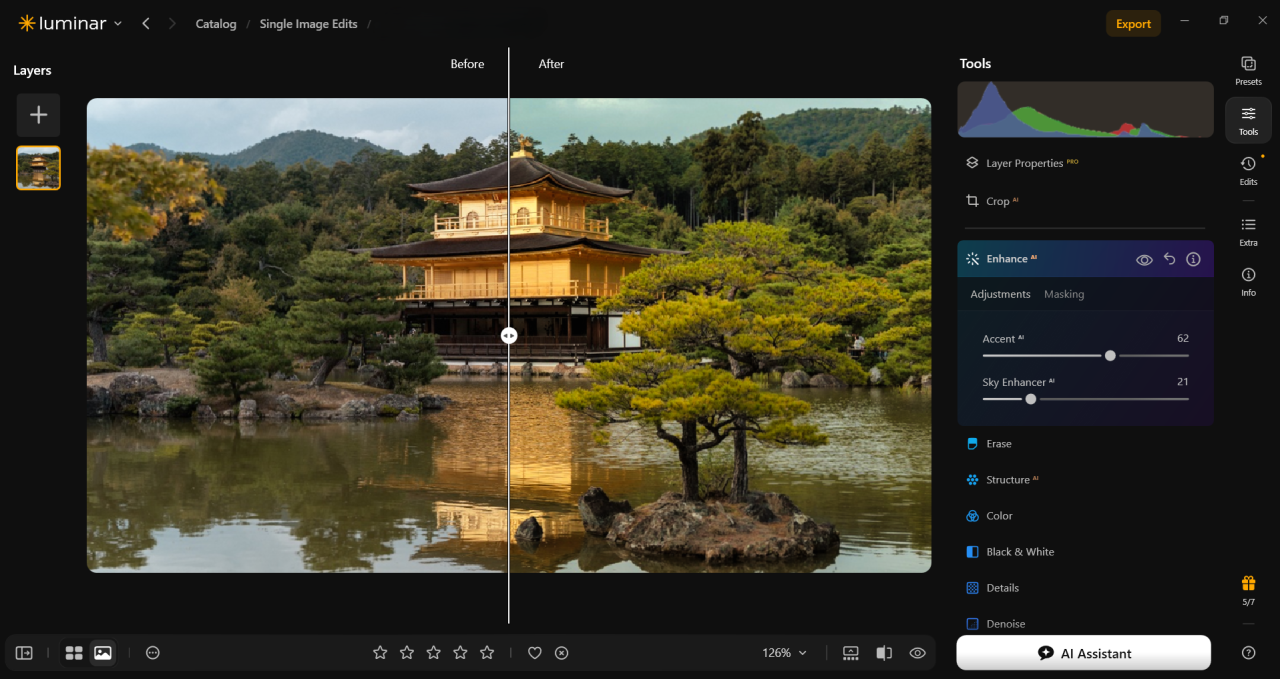Show Enhance tool info
1280x679 pixels.
click(x=1193, y=259)
